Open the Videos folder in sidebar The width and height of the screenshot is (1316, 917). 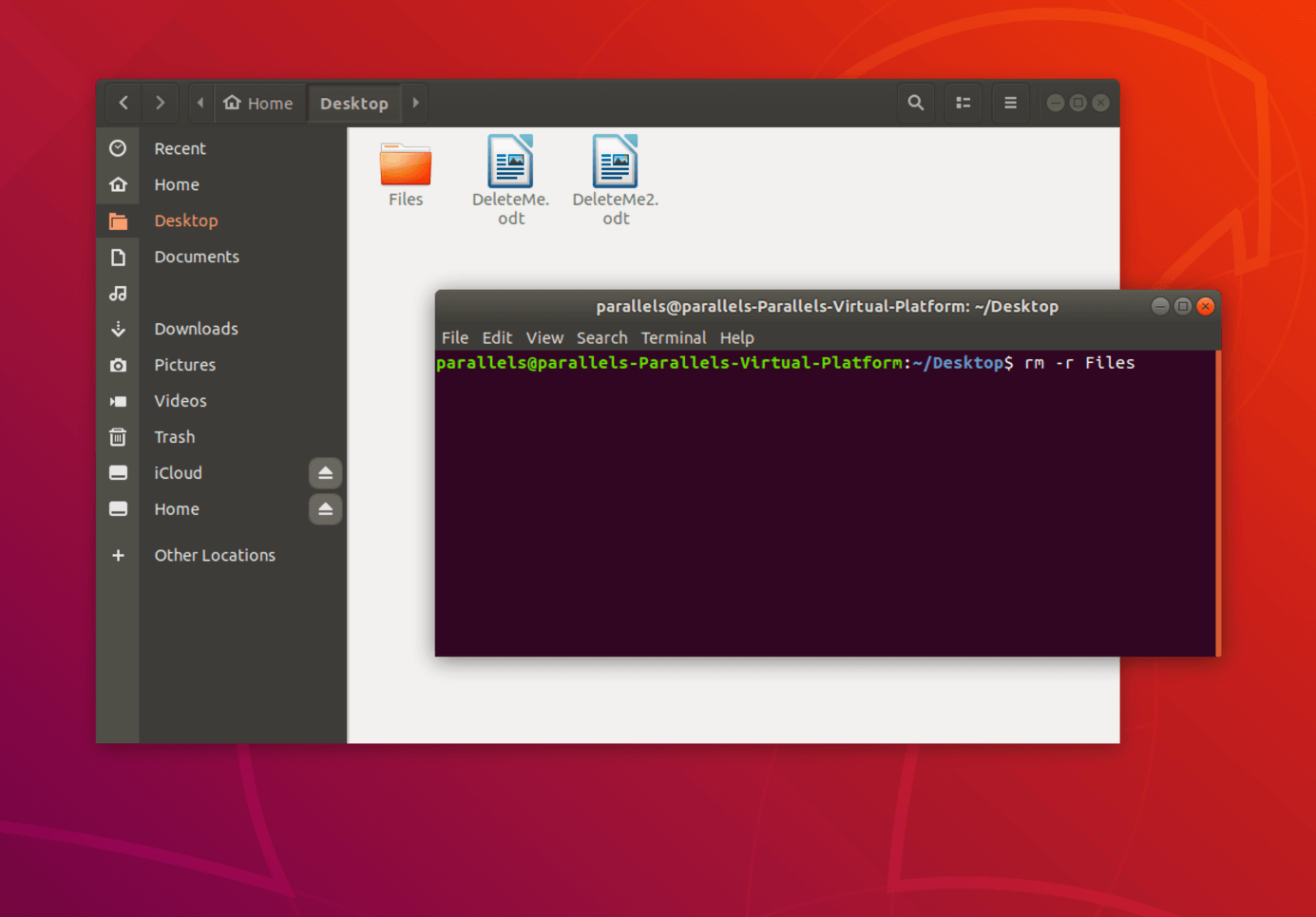[181, 401]
